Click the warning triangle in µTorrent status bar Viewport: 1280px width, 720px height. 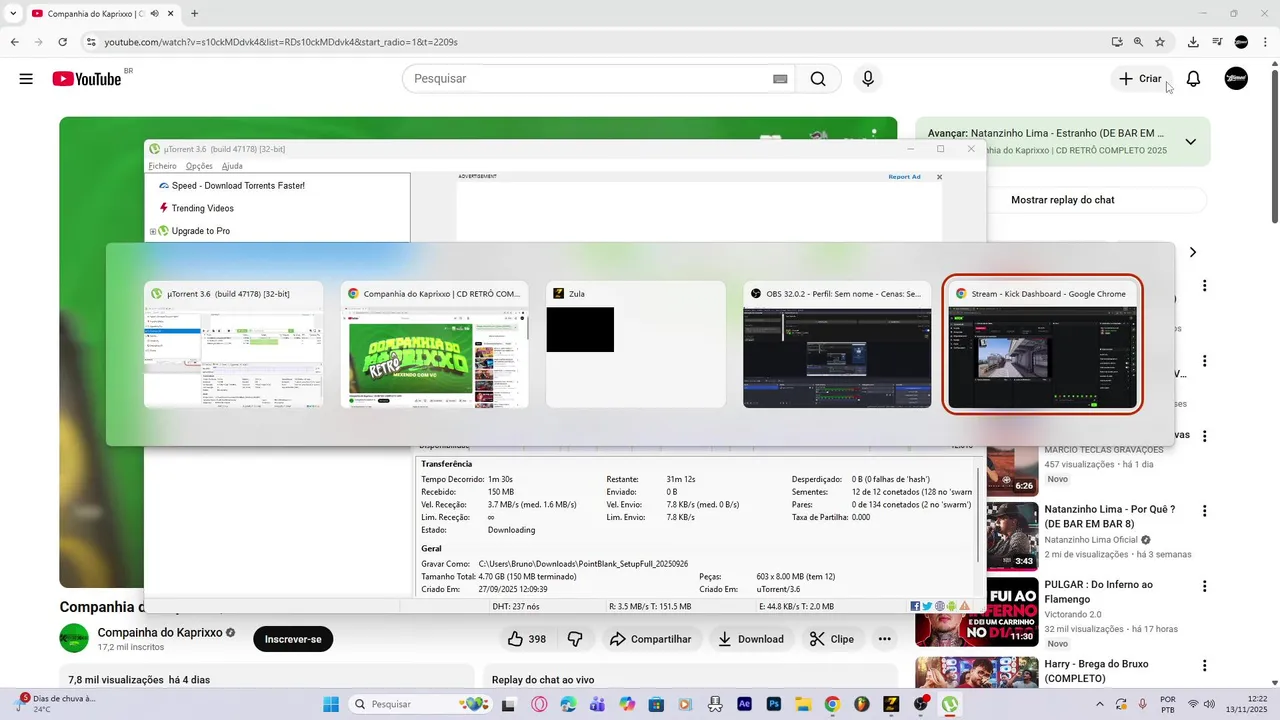pyautogui.click(x=964, y=606)
